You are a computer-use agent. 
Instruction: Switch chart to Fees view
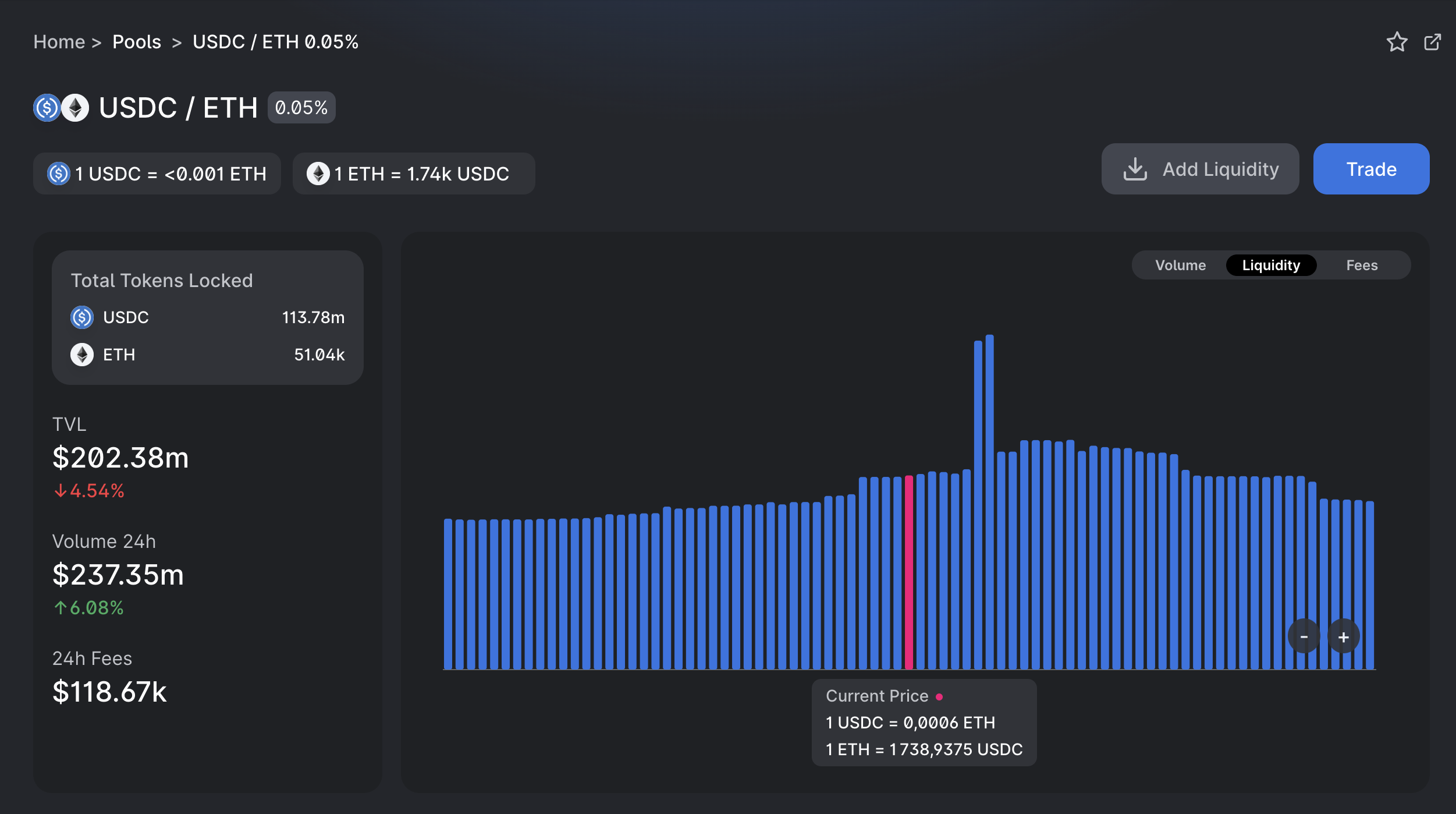click(1362, 266)
